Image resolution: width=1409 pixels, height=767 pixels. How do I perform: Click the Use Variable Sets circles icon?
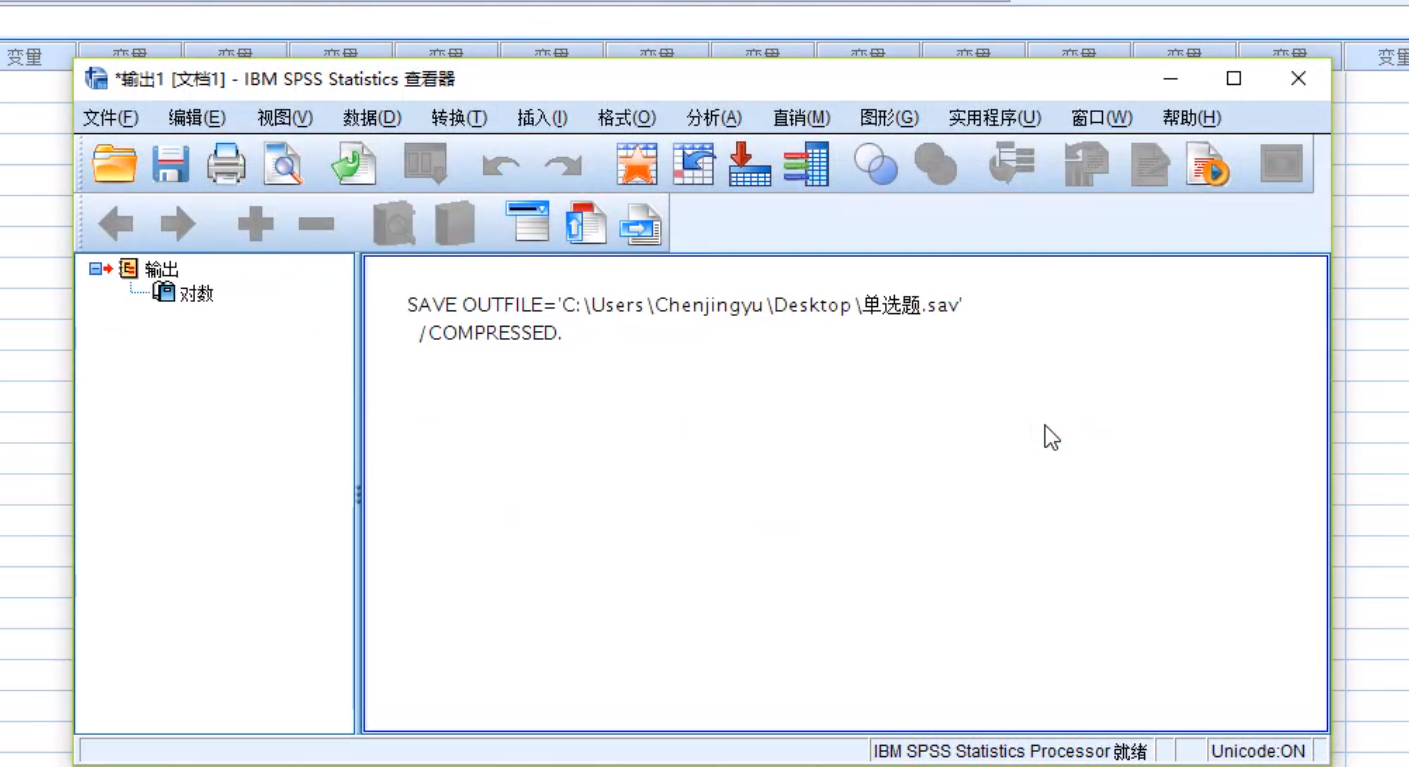pos(876,164)
